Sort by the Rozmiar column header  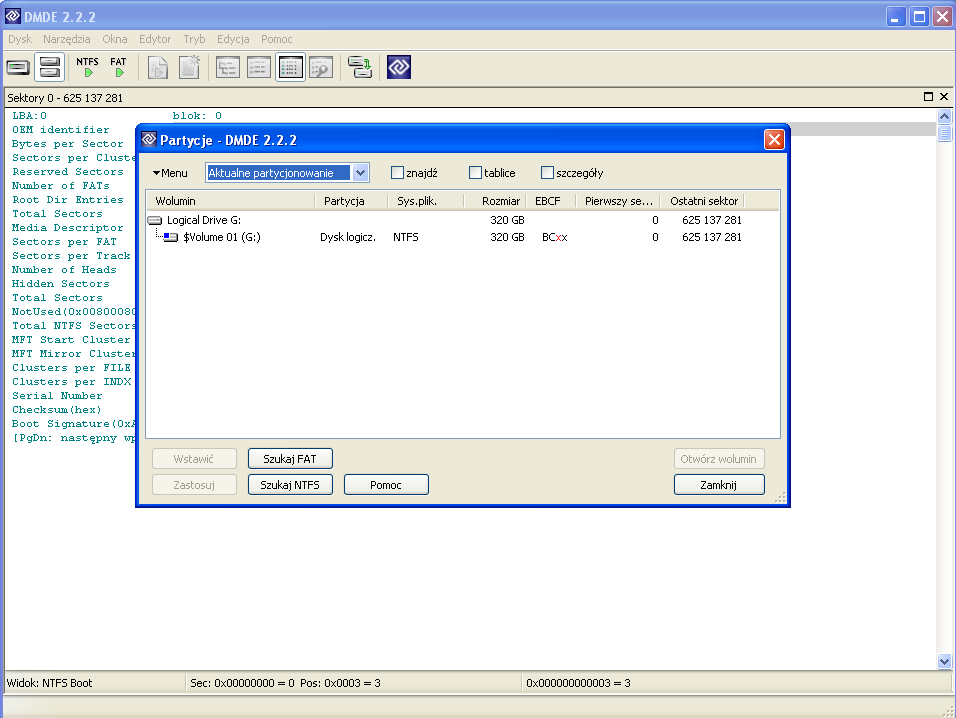(494, 201)
